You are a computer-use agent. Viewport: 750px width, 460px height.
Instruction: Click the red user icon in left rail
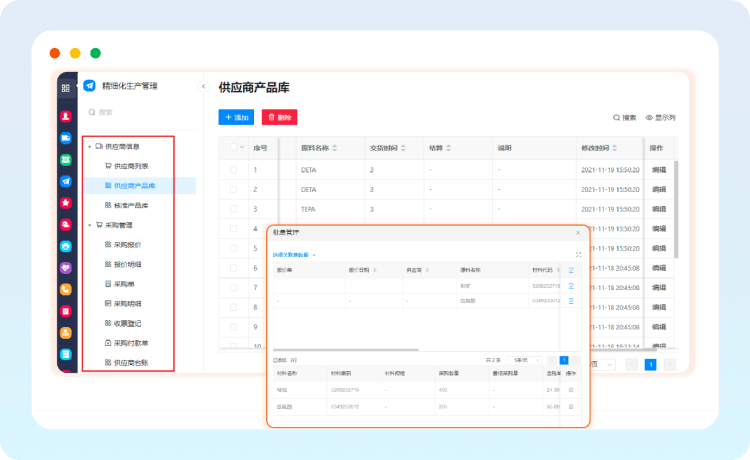point(66,116)
